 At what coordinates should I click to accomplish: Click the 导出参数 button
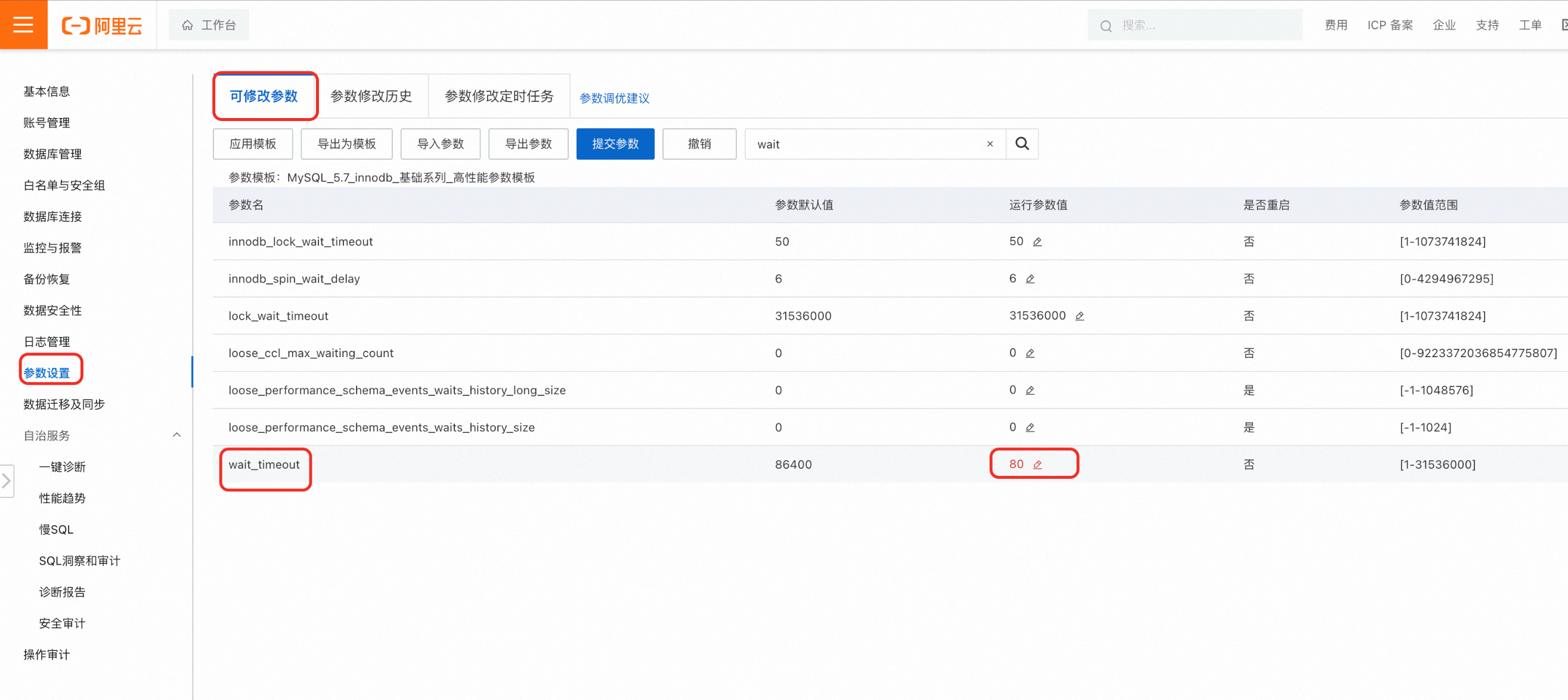coord(528,144)
